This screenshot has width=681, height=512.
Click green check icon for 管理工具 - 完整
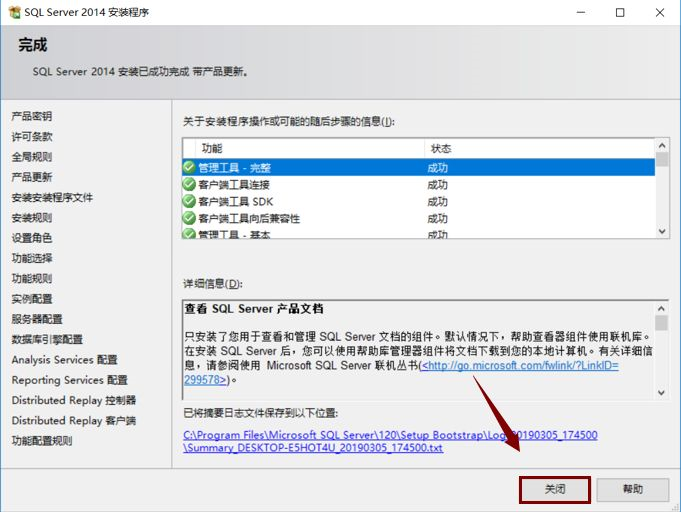(x=189, y=167)
